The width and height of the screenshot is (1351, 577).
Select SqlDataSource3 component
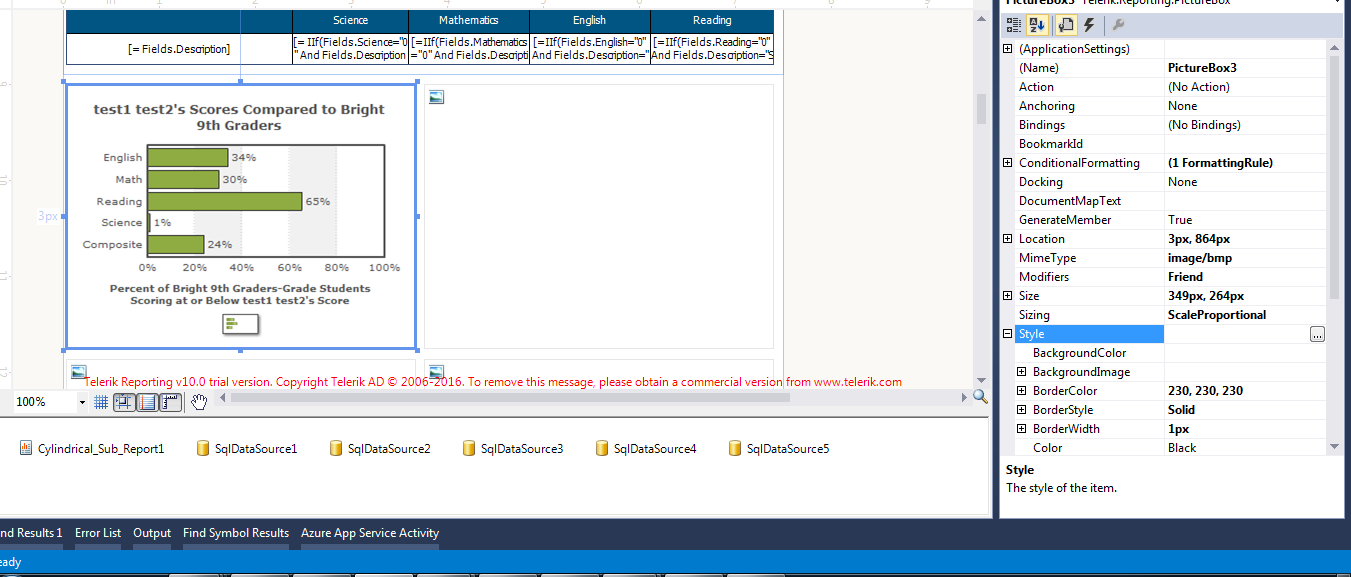click(x=513, y=449)
